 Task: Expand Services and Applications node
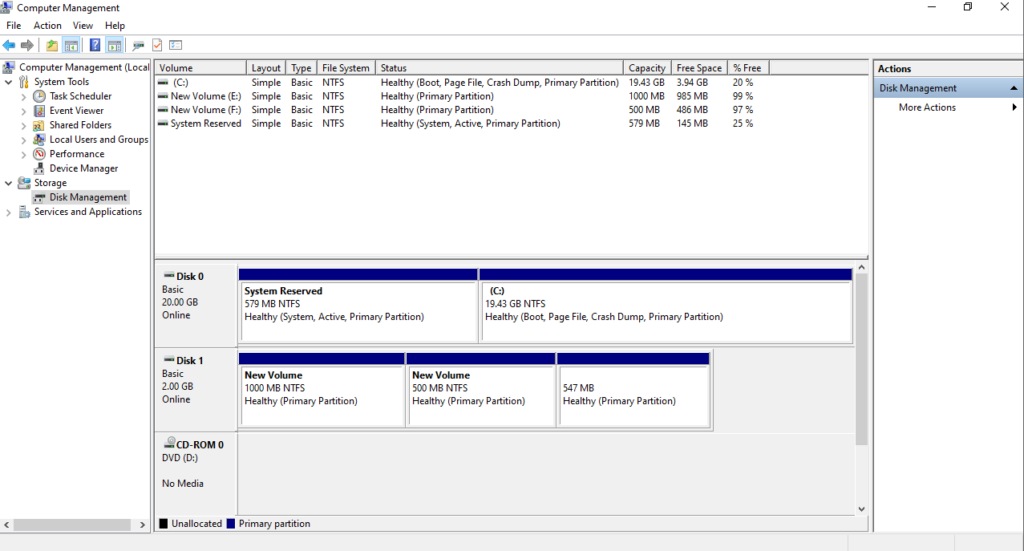(8, 212)
